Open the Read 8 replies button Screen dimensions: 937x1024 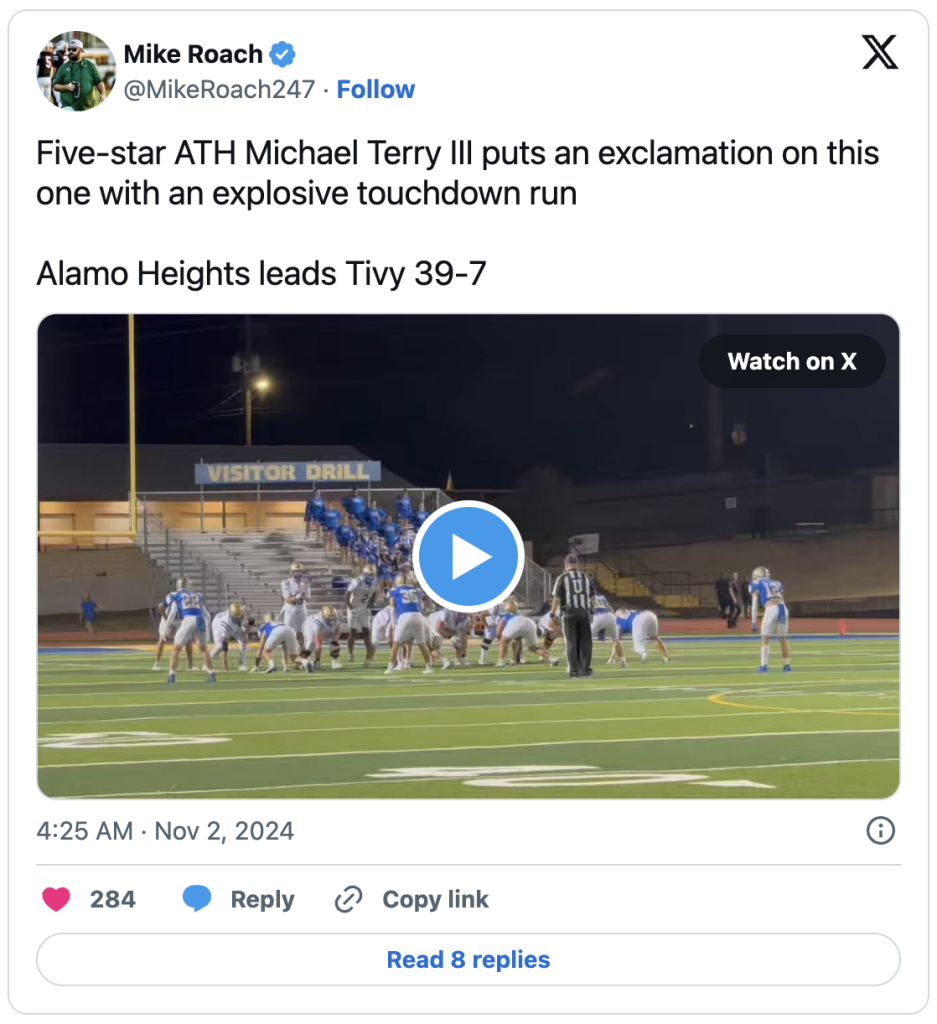pos(468,960)
